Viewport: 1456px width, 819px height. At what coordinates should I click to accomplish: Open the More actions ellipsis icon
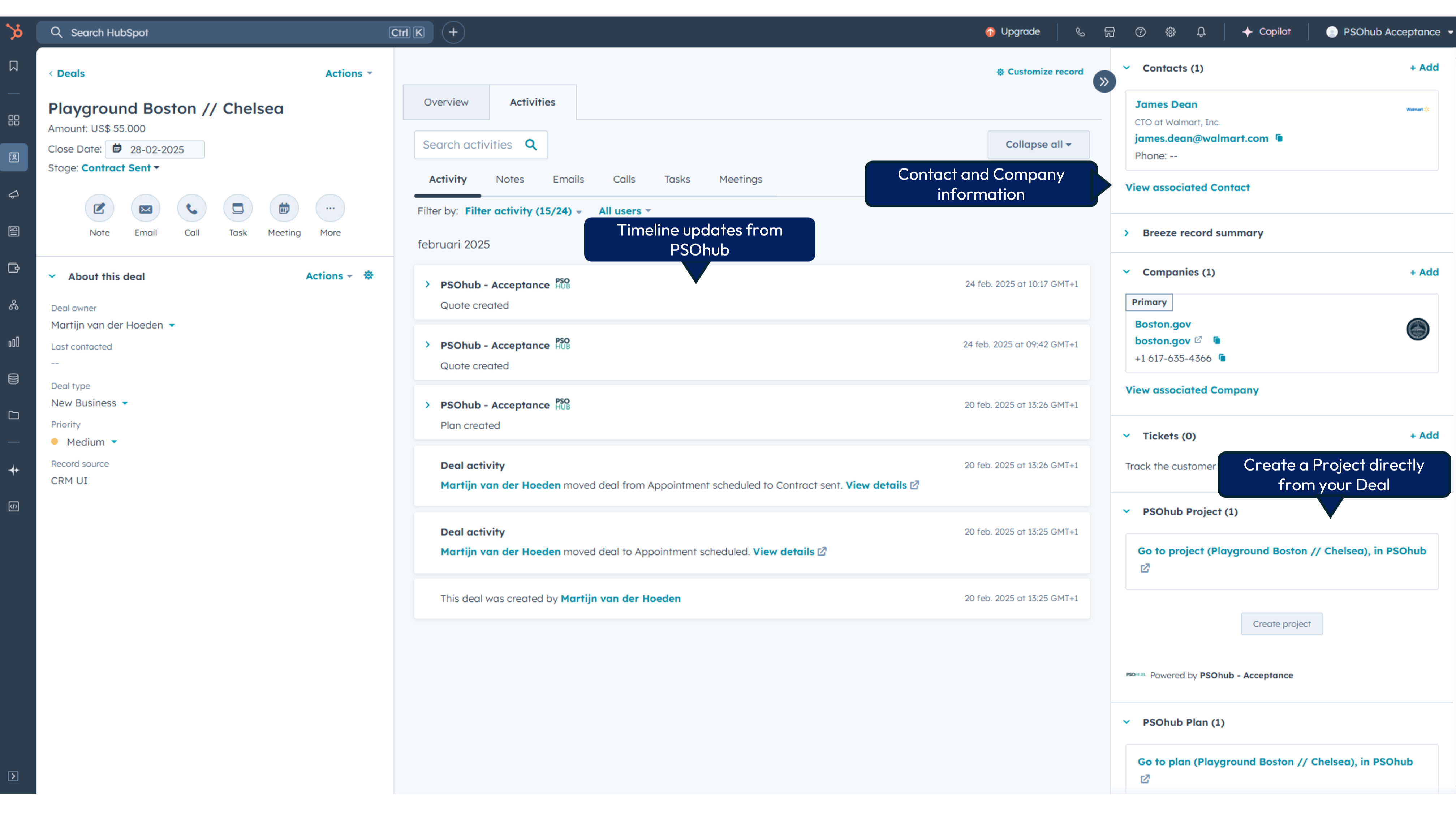[x=330, y=208]
